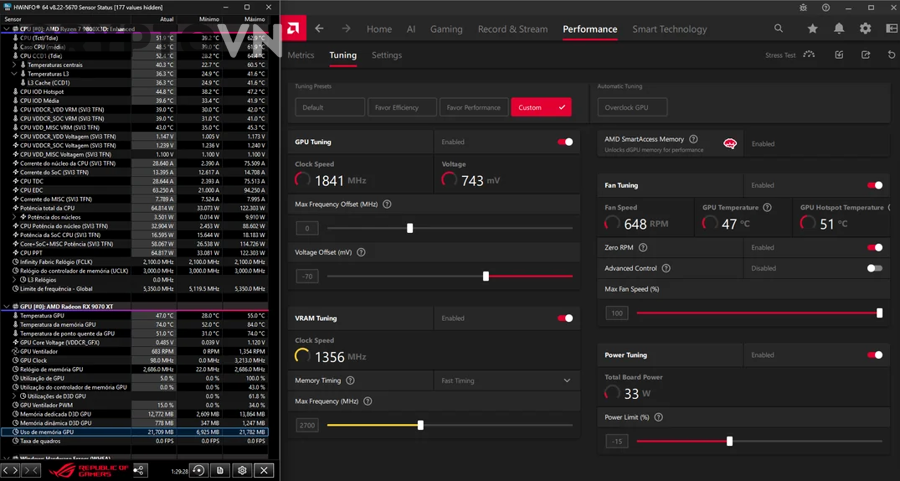
Task: Toggle Fan Tuning enabled switch
Action: [x=875, y=185]
